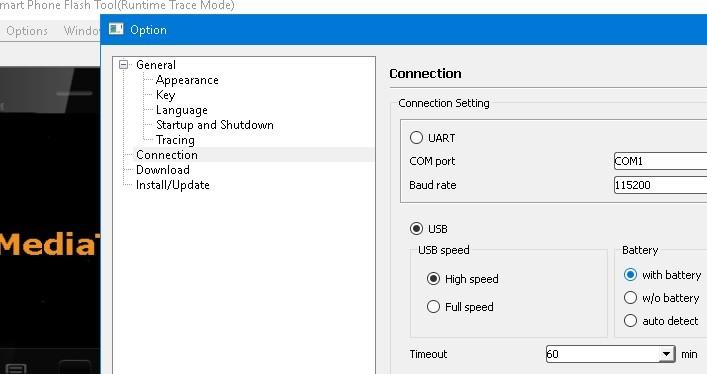
Task: Select Language in the options tree
Action: (182, 110)
